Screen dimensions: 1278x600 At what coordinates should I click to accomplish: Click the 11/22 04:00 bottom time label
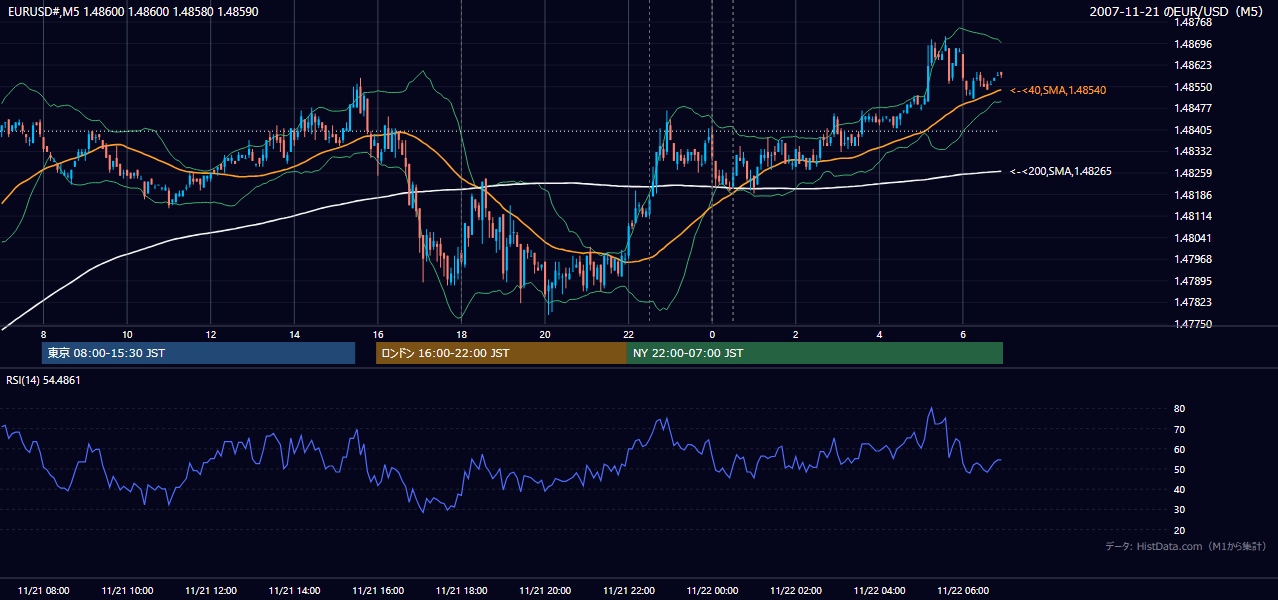coord(879,591)
